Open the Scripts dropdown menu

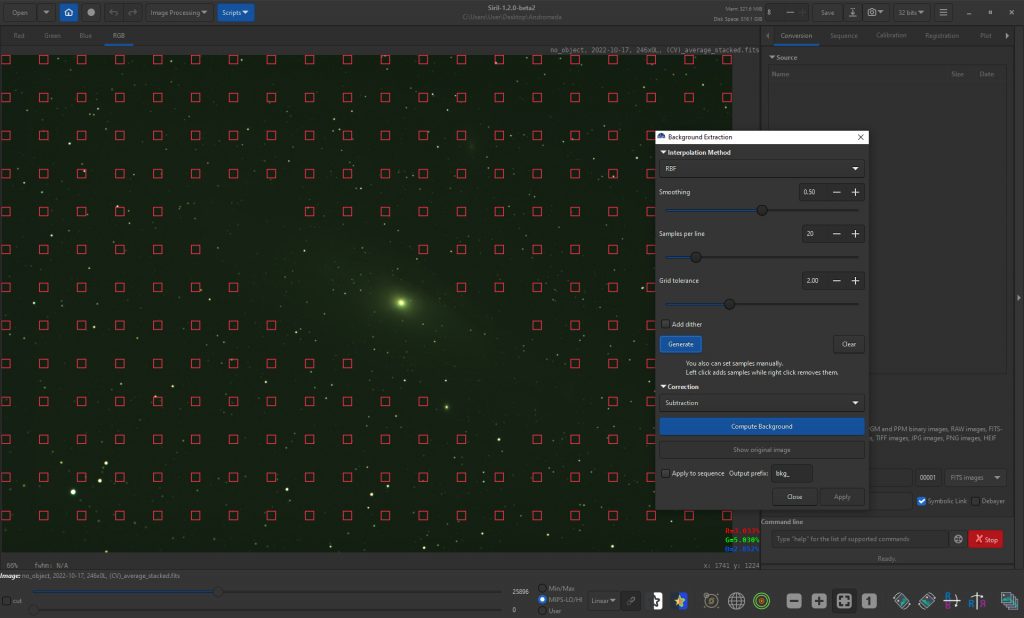[x=235, y=12]
